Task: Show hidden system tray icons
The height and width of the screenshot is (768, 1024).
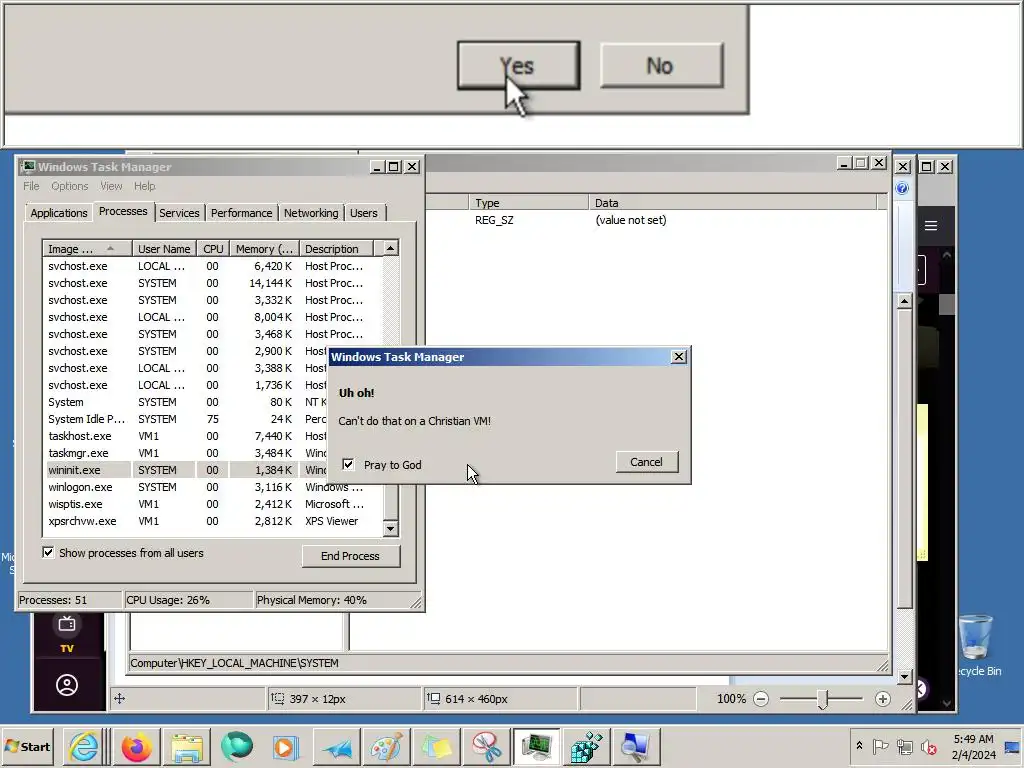Action: point(859,746)
